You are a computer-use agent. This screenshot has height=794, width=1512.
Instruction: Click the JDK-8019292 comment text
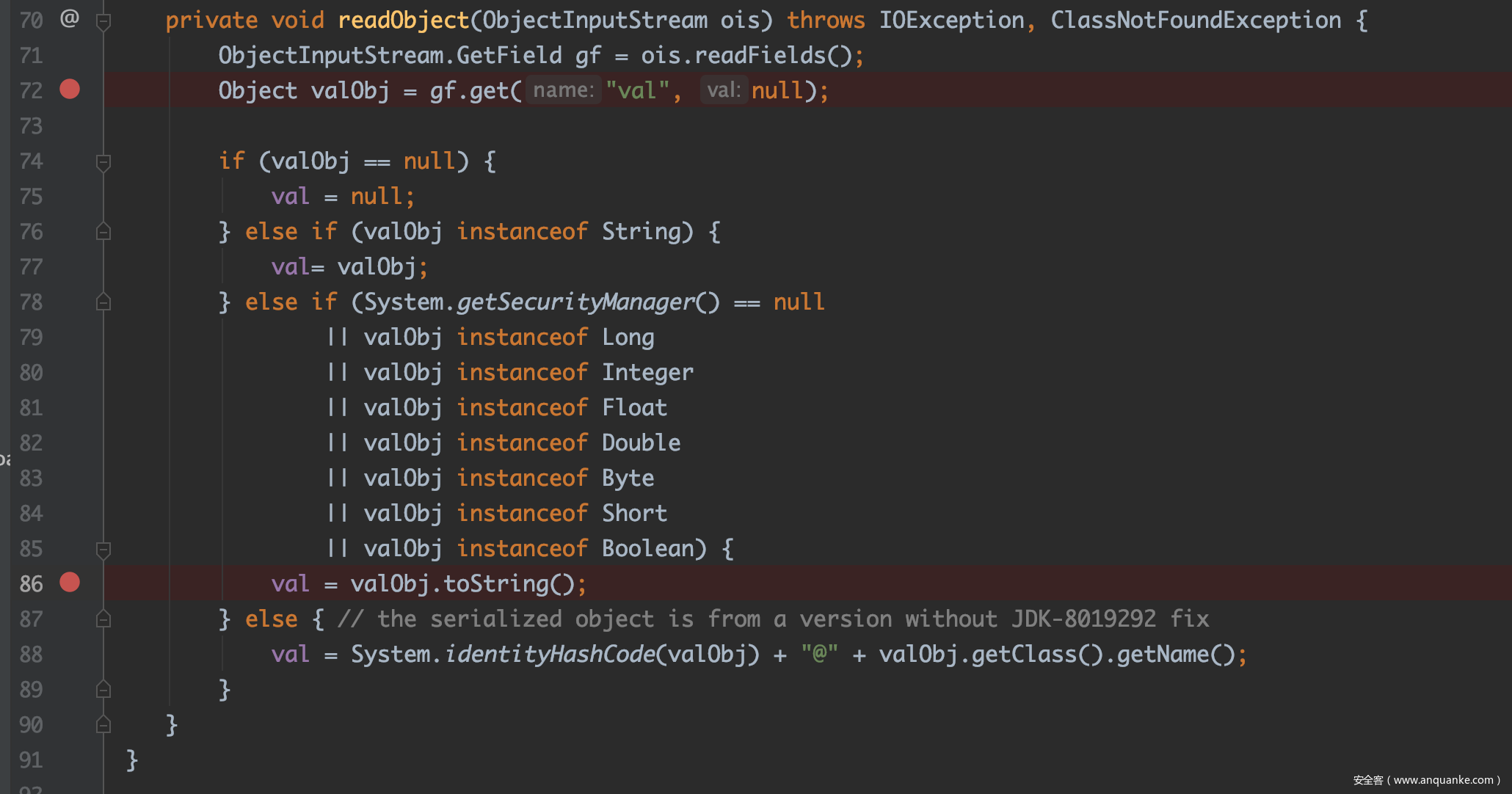pyautogui.click(x=1083, y=619)
